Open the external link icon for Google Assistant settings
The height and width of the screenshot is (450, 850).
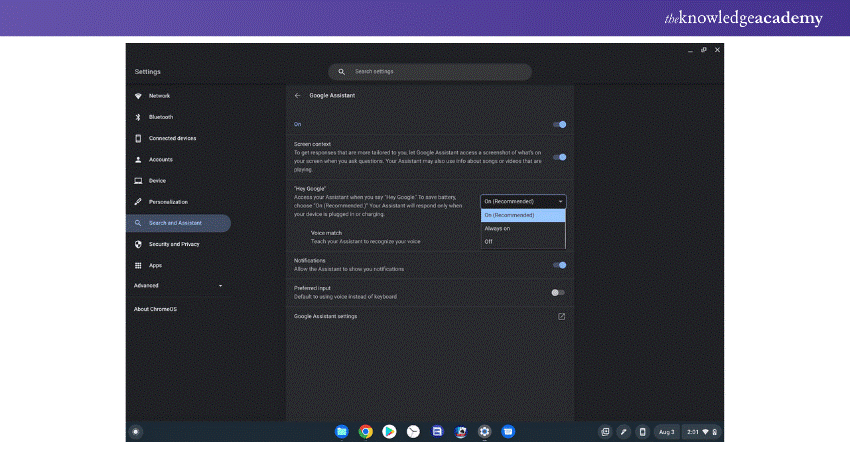(561, 316)
